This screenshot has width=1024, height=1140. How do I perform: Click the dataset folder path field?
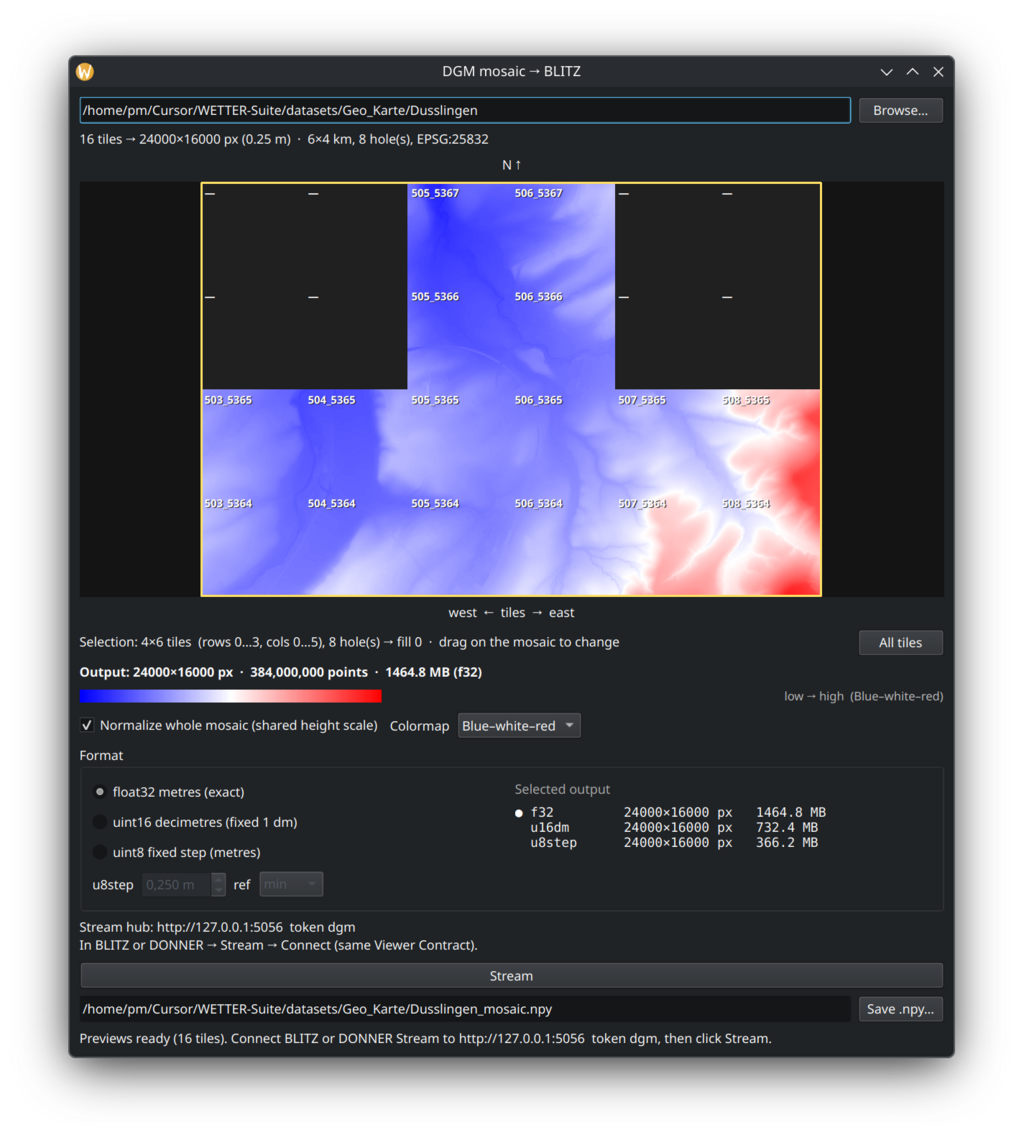(x=465, y=111)
